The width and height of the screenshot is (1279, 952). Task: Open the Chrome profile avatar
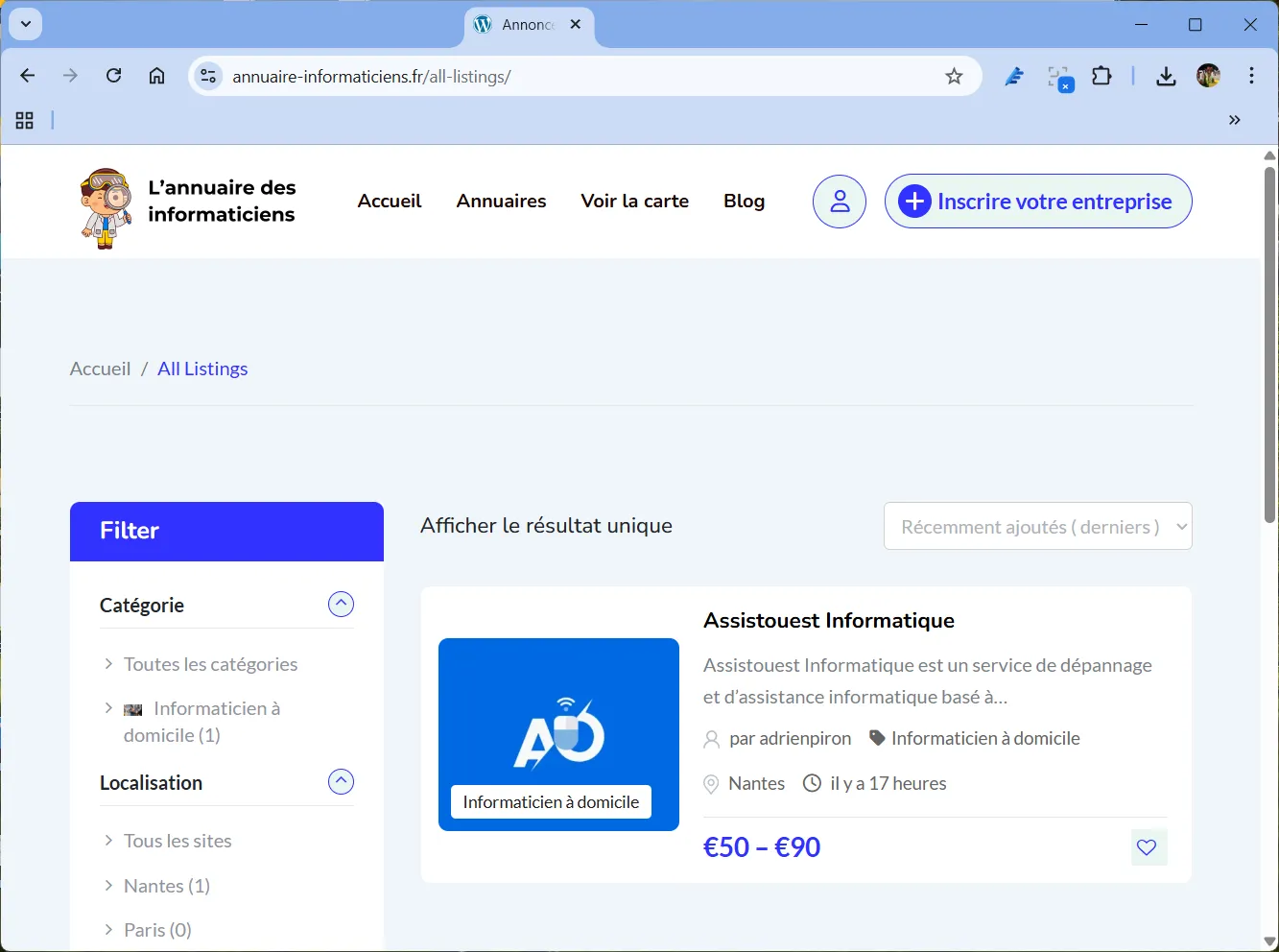pyautogui.click(x=1209, y=76)
